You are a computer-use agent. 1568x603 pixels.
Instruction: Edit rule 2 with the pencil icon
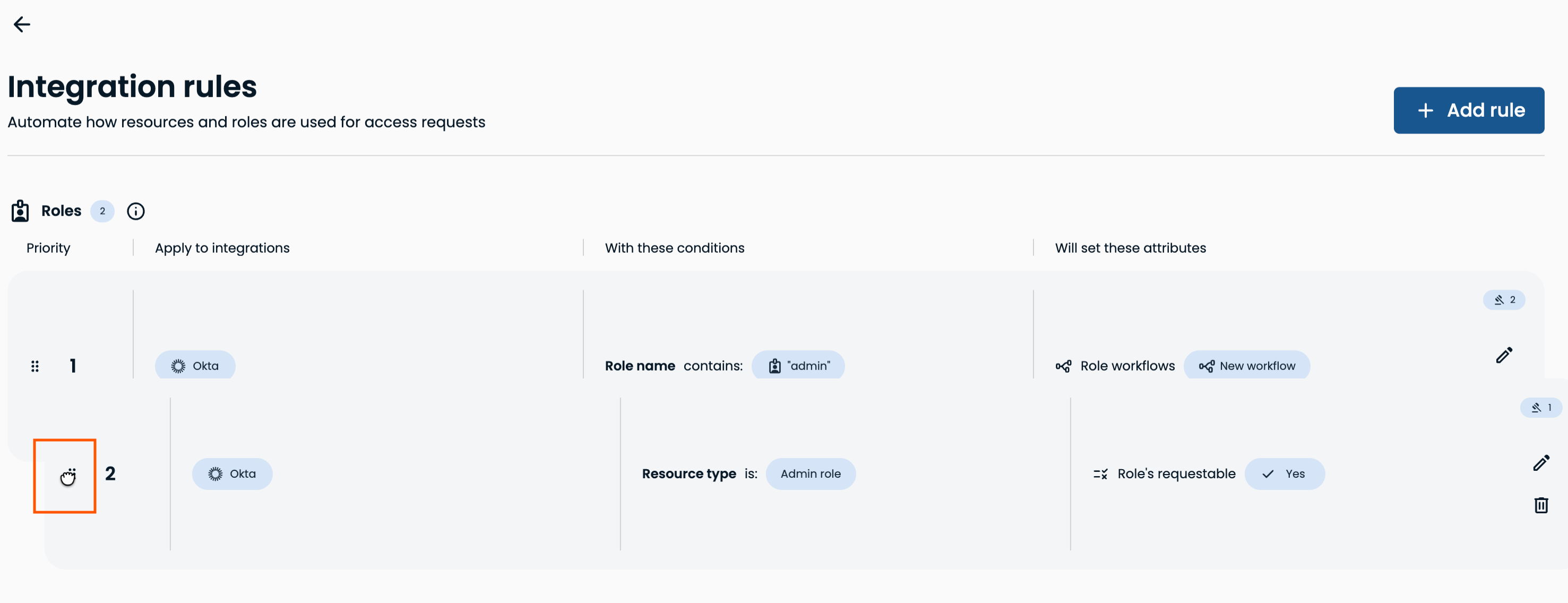pos(1540,463)
